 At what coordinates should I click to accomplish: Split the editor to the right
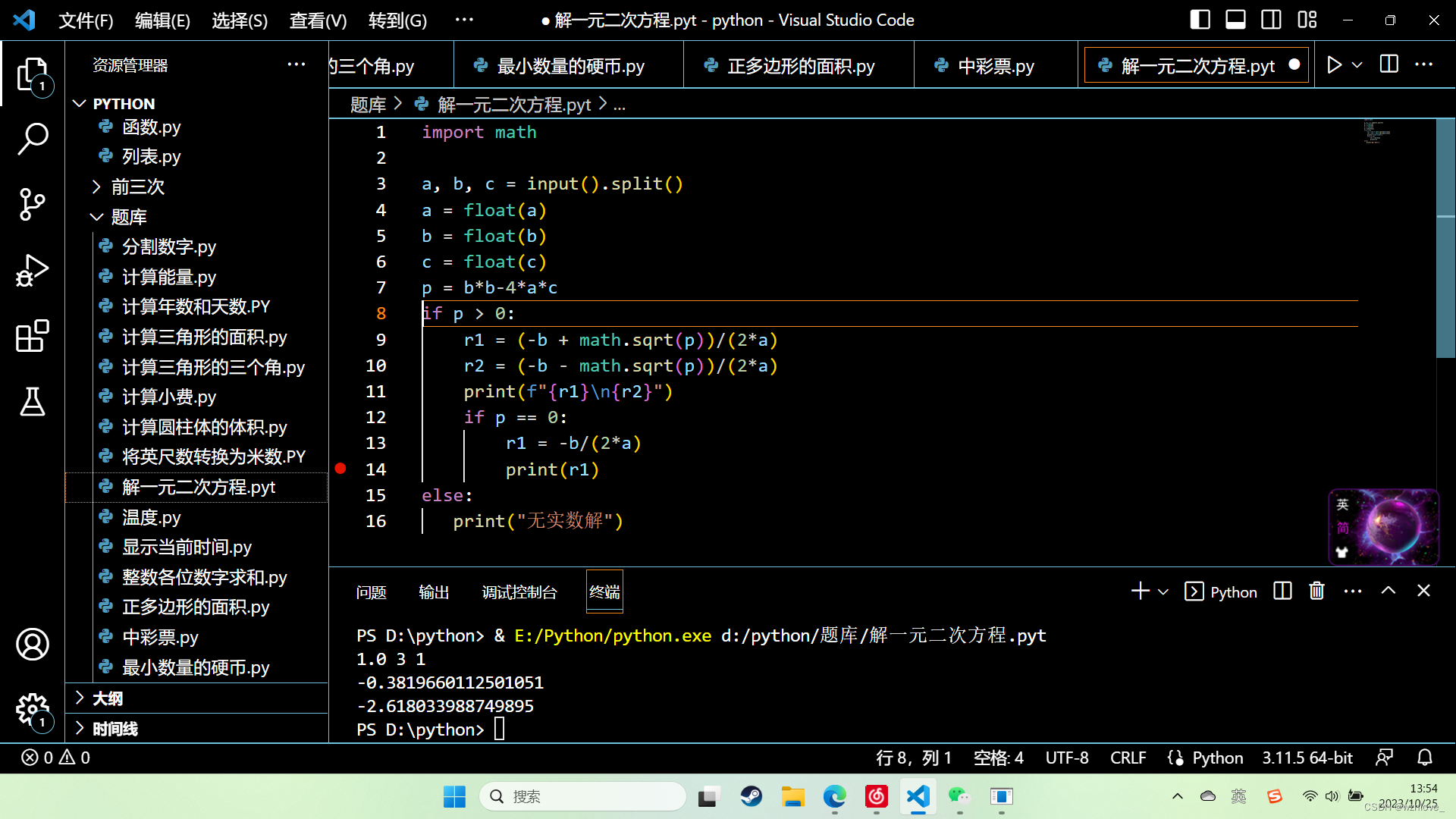[1389, 65]
